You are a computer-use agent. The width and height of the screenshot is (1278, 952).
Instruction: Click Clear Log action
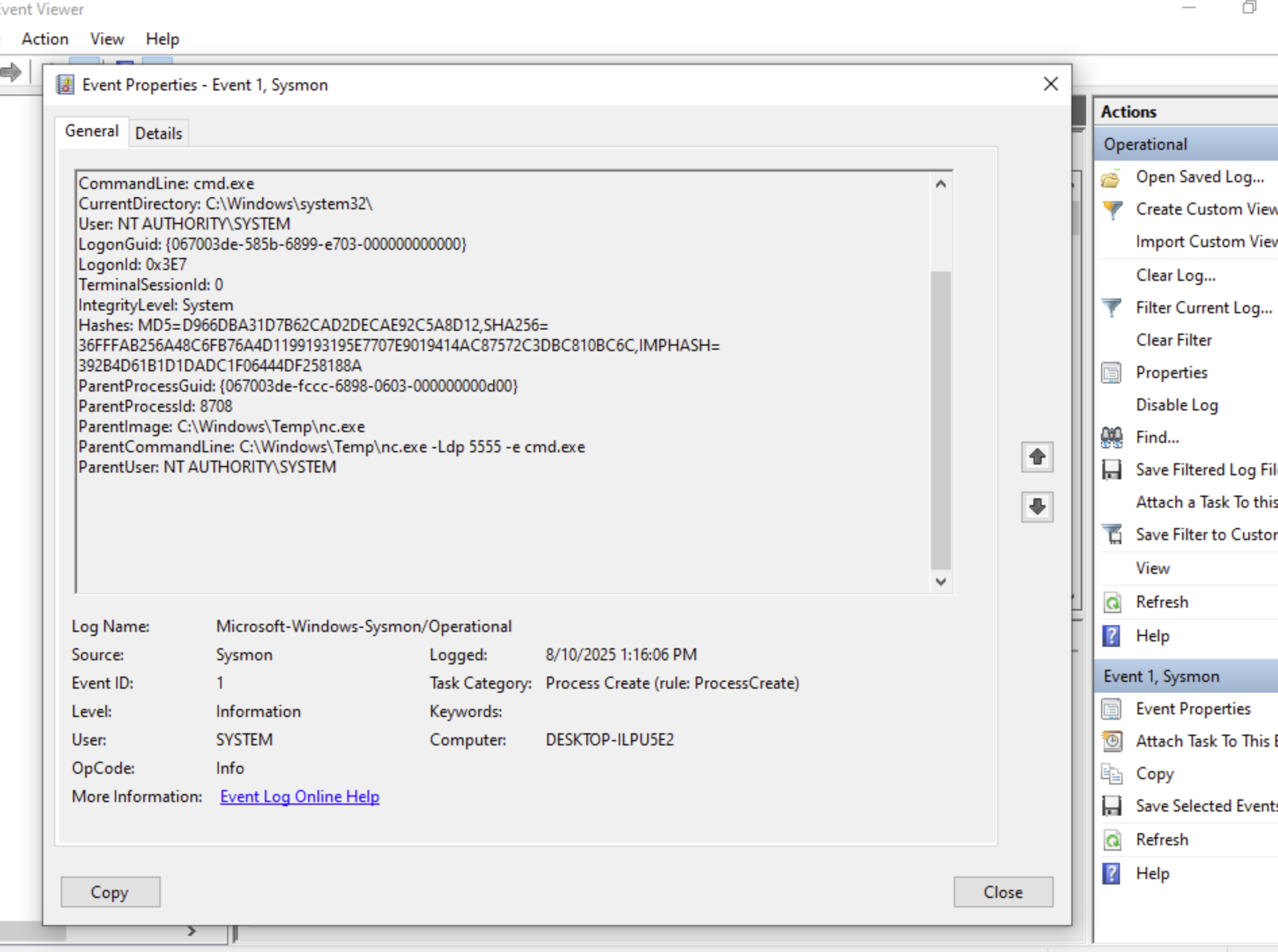(x=1175, y=275)
